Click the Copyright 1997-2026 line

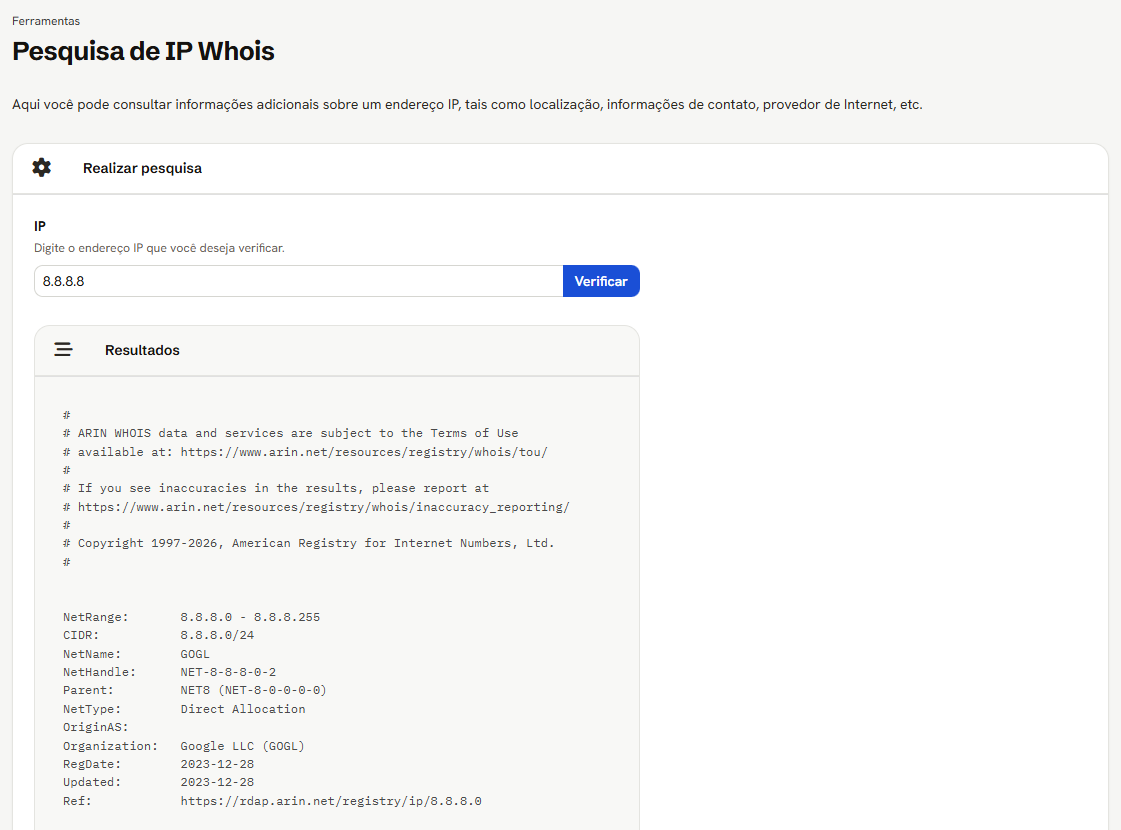pyautogui.click(x=308, y=543)
